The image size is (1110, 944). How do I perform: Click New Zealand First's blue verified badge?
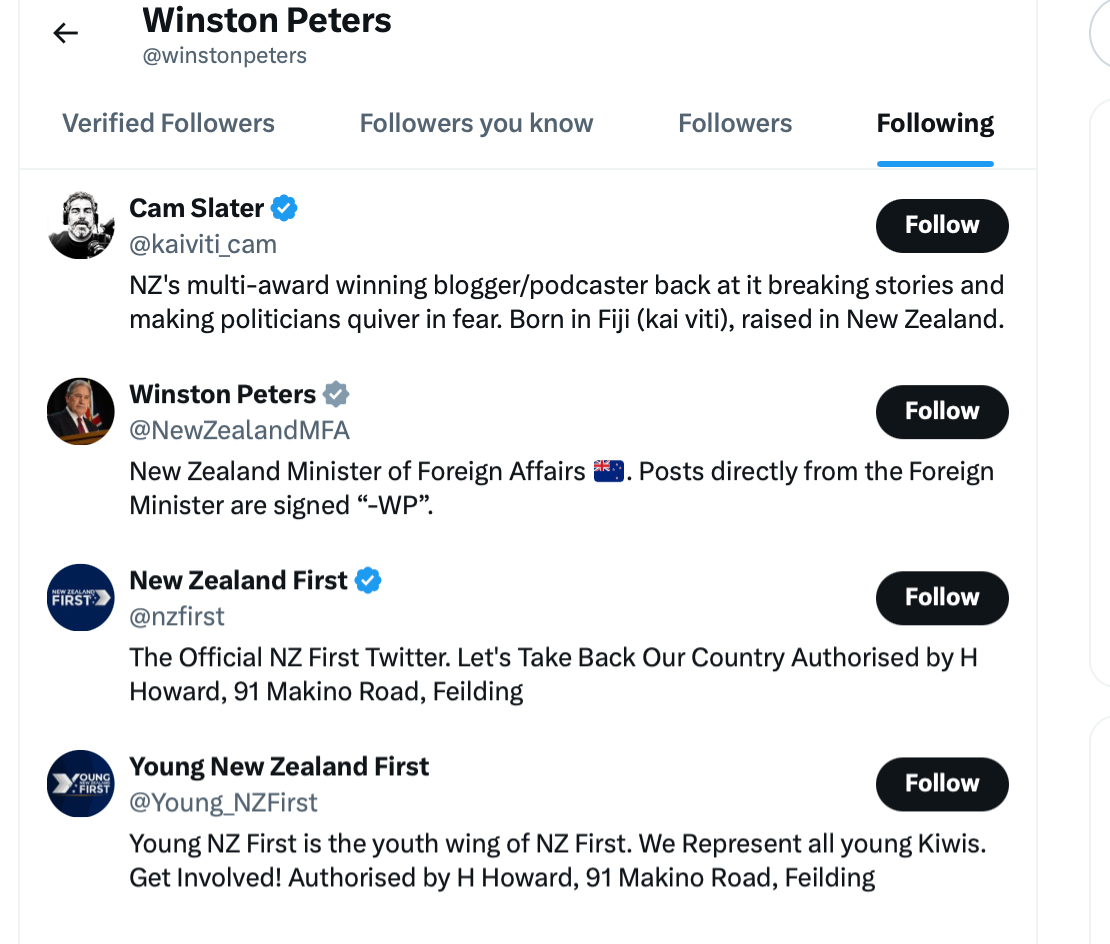click(368, 580)
